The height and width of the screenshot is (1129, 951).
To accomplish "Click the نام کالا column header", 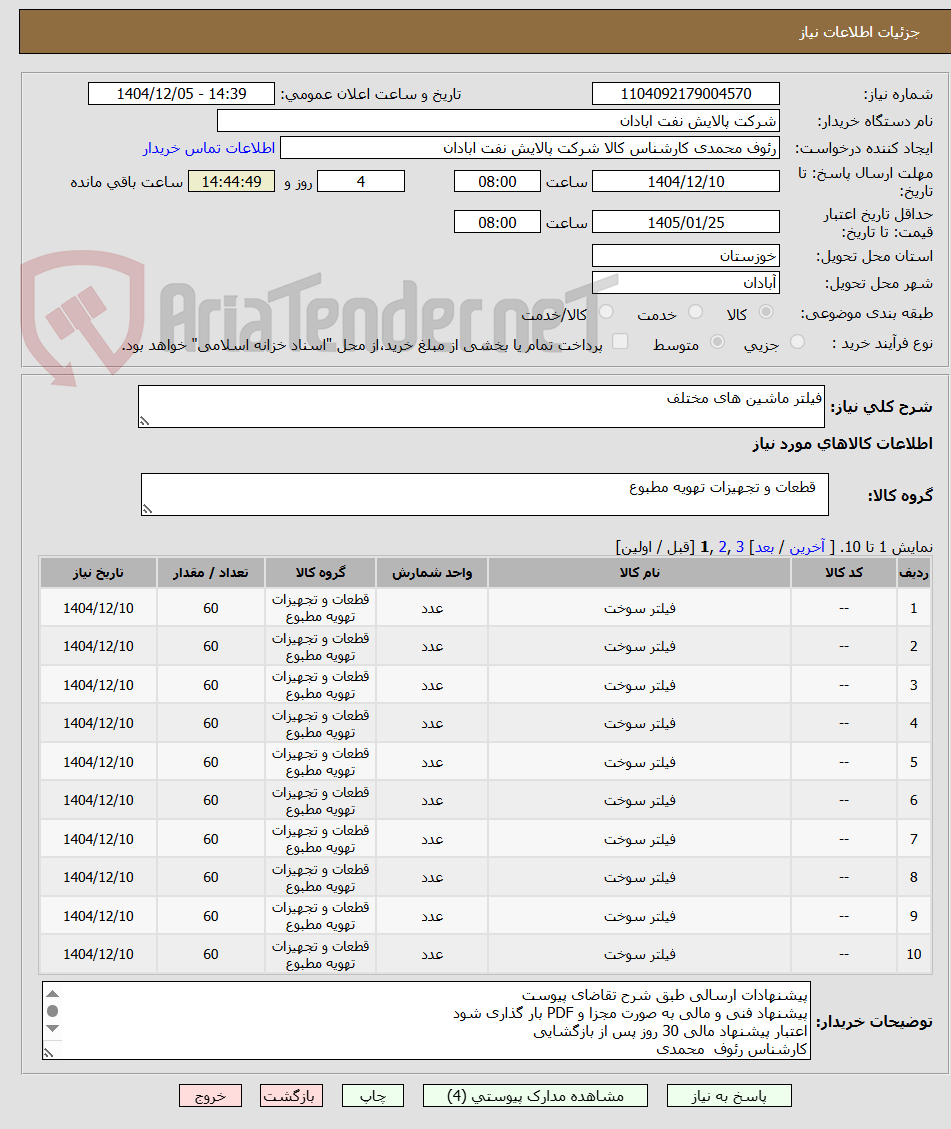I will [639, 572].
